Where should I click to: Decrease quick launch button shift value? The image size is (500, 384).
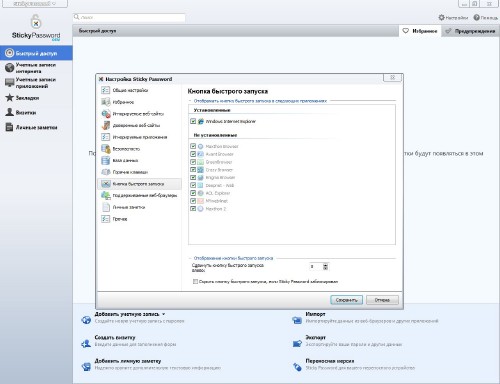(326, 268)
